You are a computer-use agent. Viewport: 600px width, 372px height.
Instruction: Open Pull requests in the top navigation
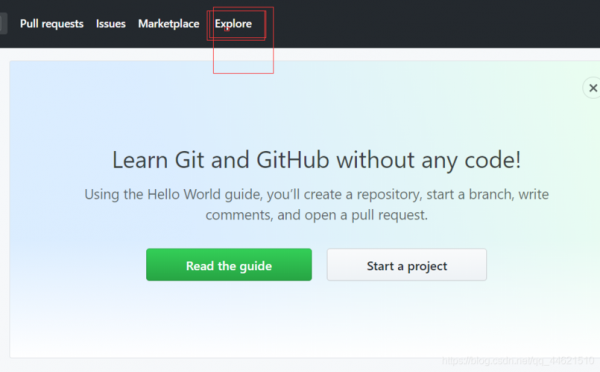point(52,24)
